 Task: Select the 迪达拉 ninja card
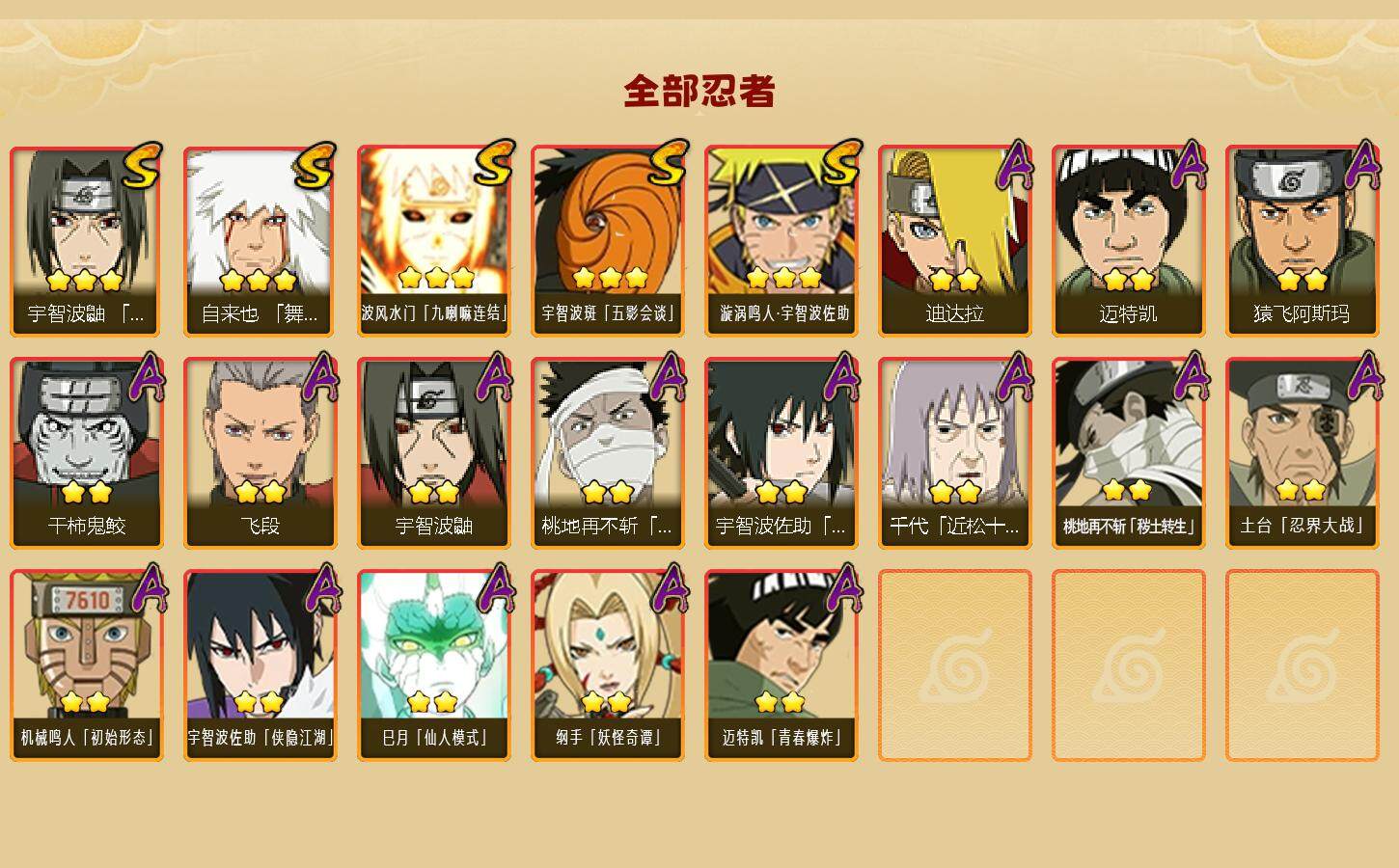(x=954, y=241)
